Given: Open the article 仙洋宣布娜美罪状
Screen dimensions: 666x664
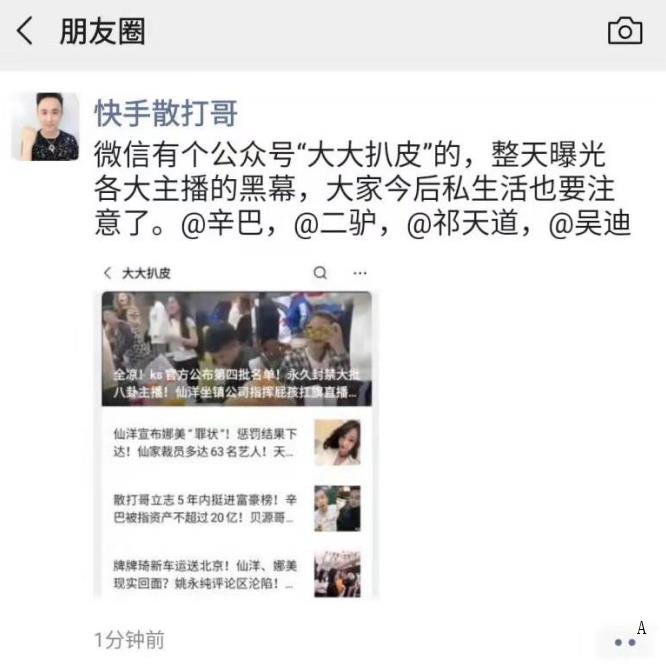Looking at the screenshot, I should pos(205,443).
